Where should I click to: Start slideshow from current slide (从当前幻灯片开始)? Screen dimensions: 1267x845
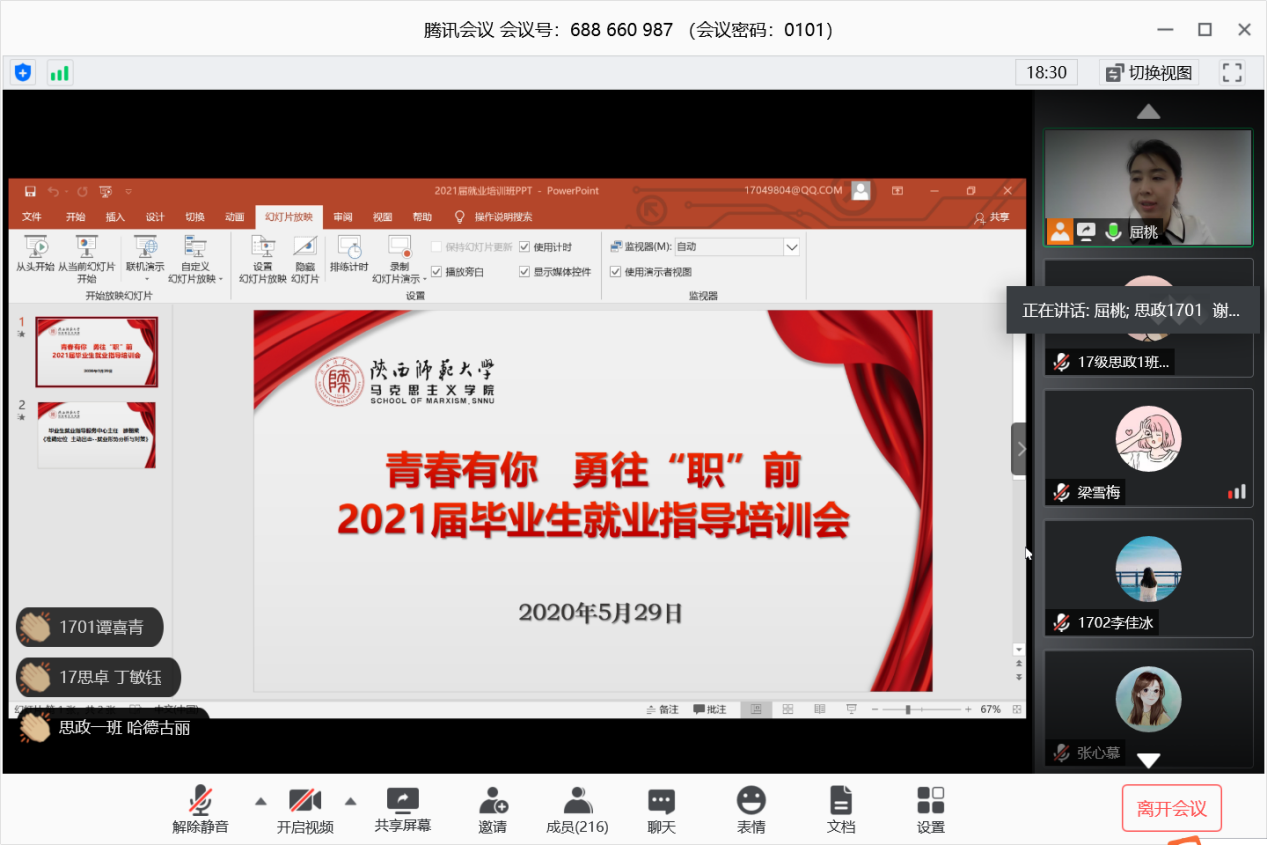pyautogui.click(x=86, y=260)
